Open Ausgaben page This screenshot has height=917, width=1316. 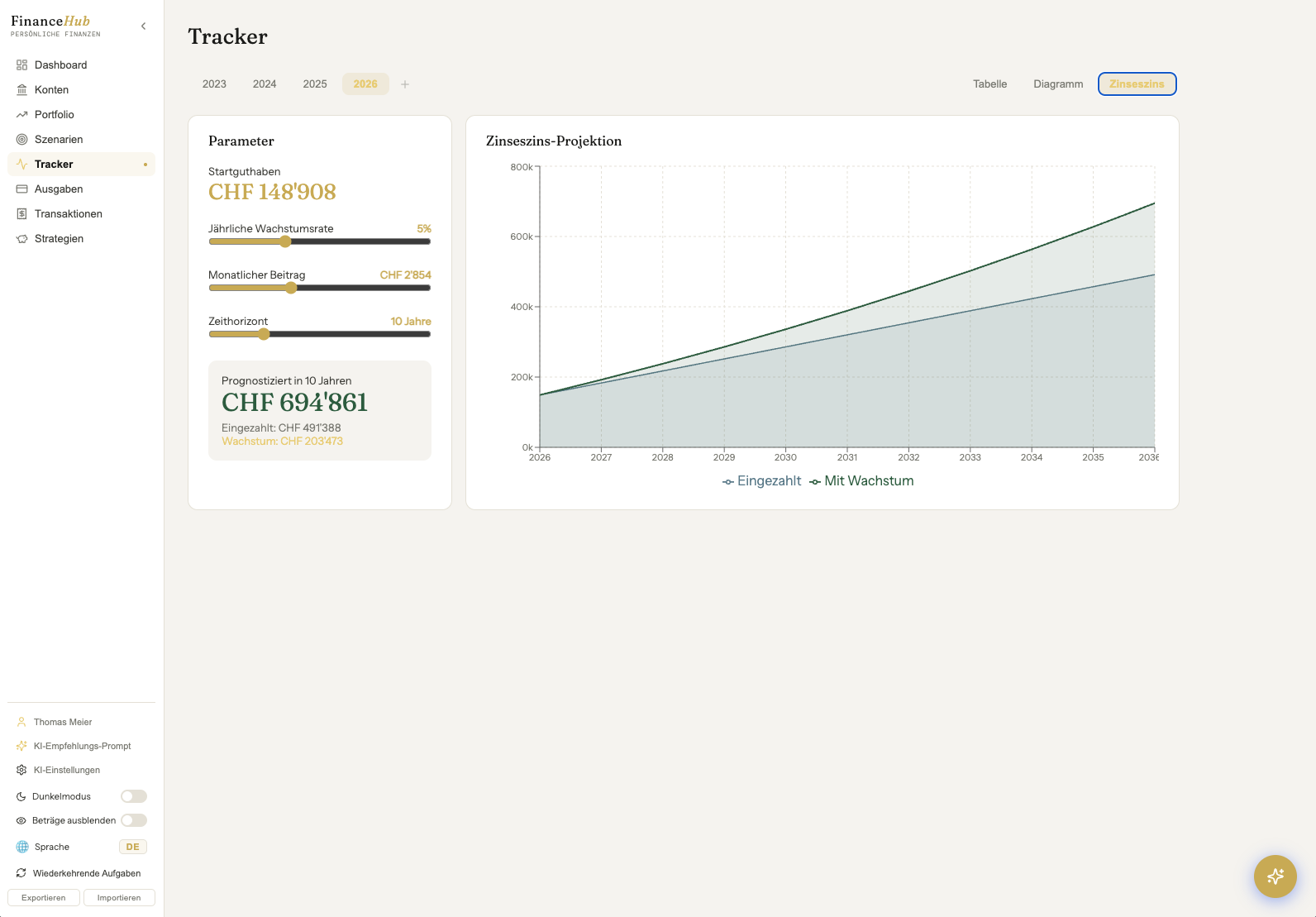coord(81,189)
